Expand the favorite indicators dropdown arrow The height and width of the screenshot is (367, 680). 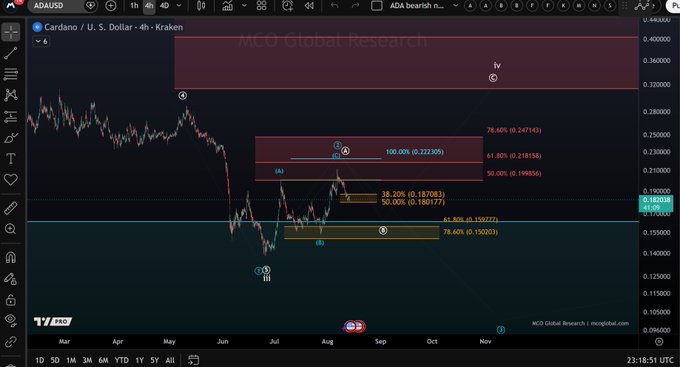pyautogui.click(x=244, y=6)
